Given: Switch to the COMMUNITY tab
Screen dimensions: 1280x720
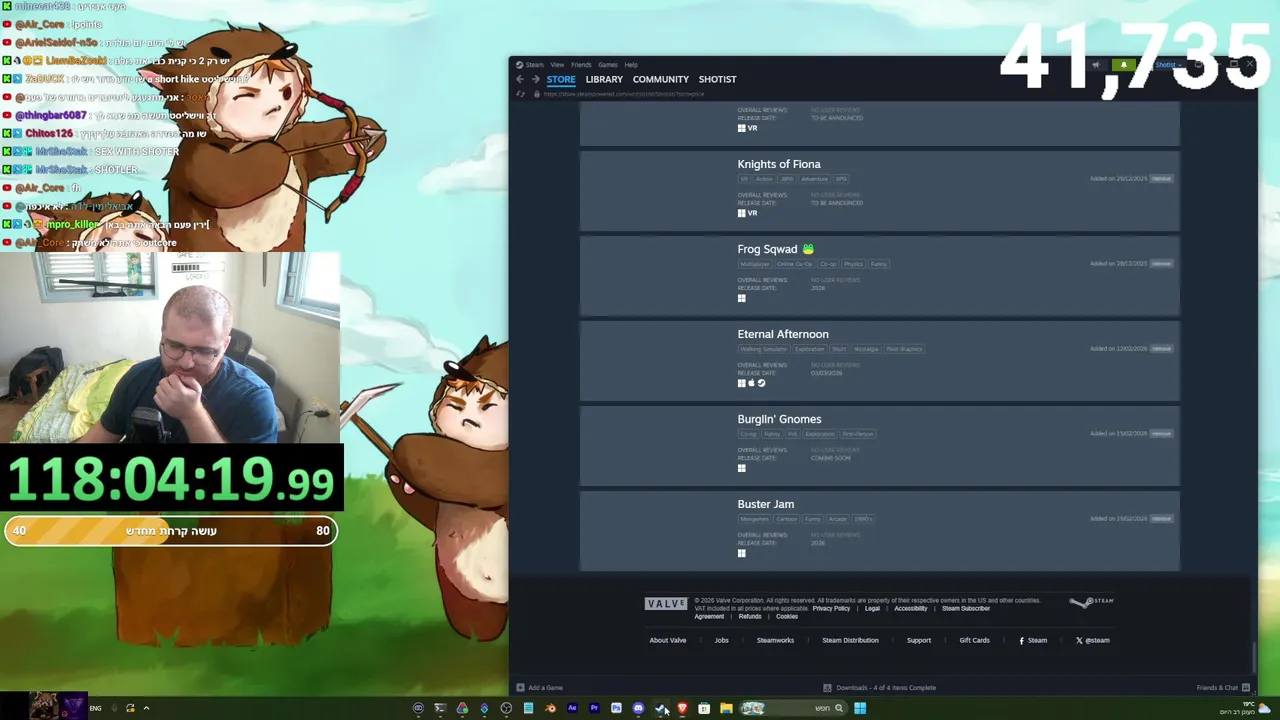Looking at the screenshot, I should [661, 79].
